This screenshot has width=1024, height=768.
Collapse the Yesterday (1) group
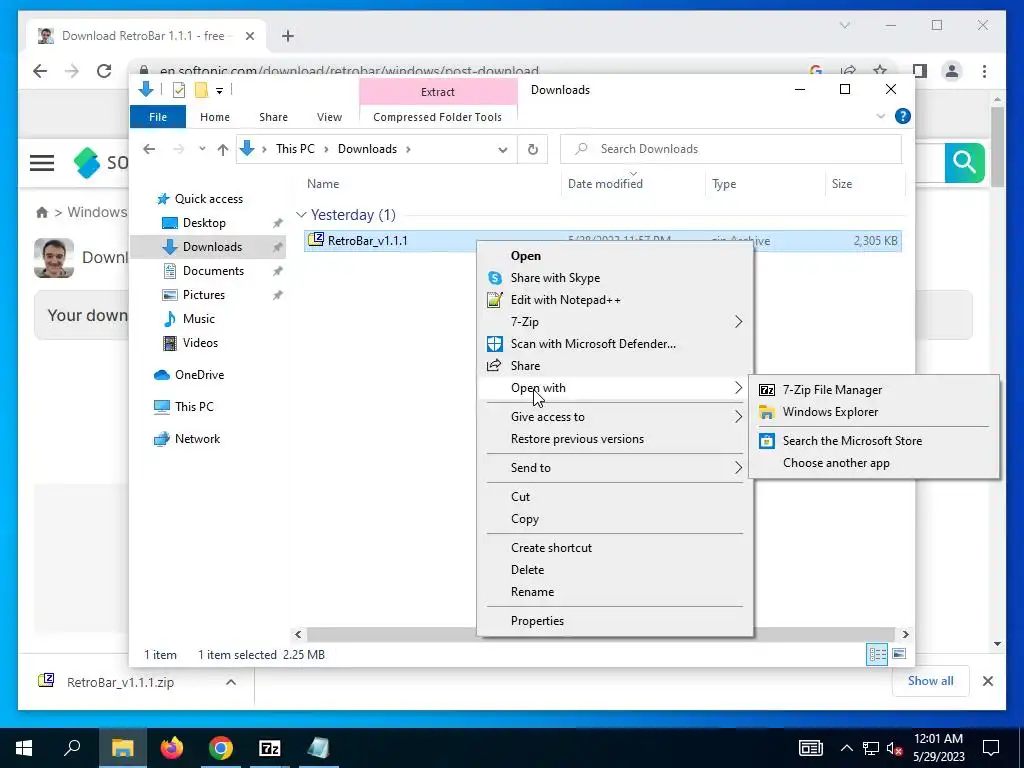coord(301,215)
